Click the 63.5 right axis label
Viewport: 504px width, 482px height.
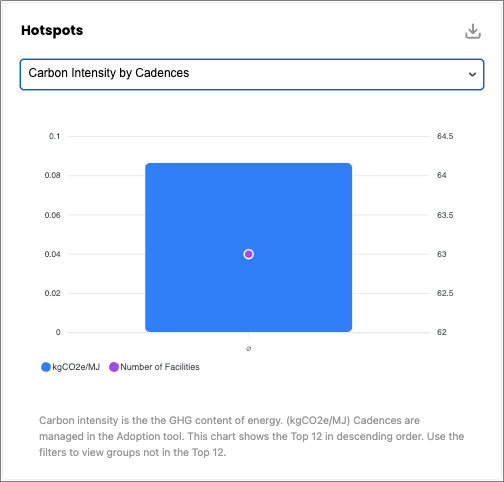coord(445,215)
